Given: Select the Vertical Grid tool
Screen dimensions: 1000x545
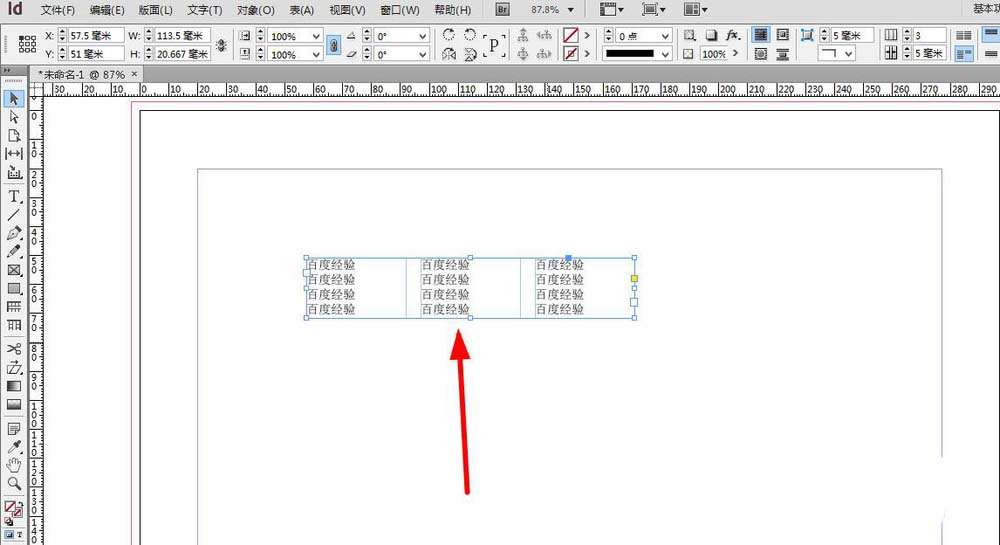Looking at the screenshot, I should pos(14,325).
